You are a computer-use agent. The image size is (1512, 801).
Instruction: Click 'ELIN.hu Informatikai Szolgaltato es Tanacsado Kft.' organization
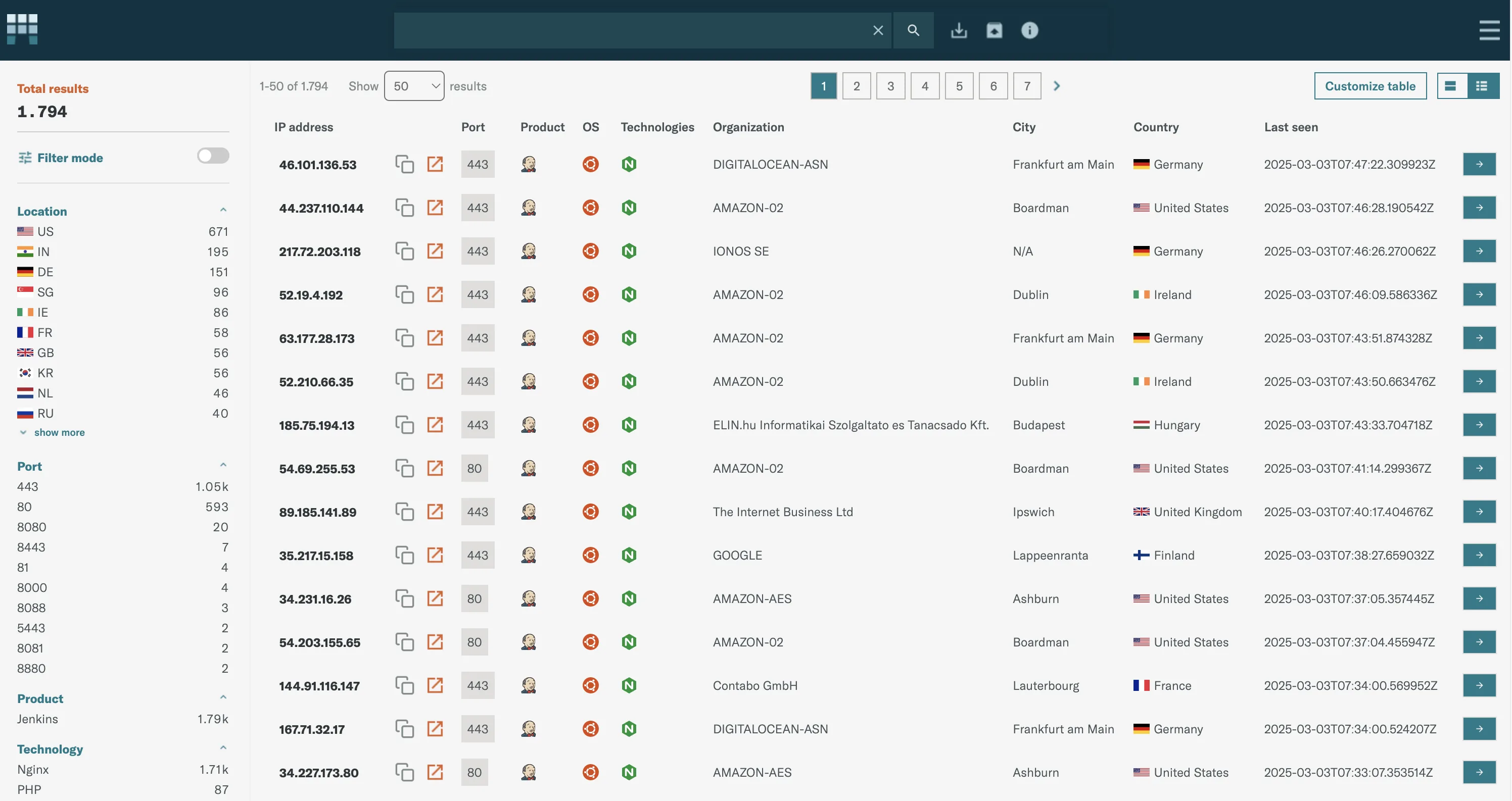850,425
